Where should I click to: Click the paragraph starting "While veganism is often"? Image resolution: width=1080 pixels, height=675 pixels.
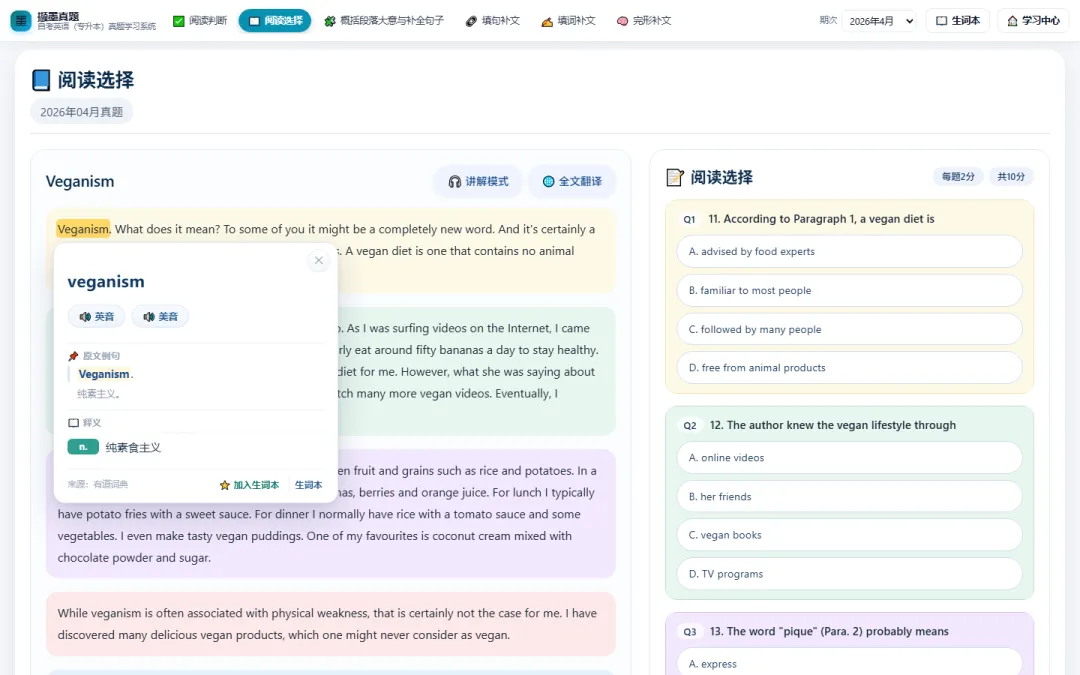coord(331,624)
